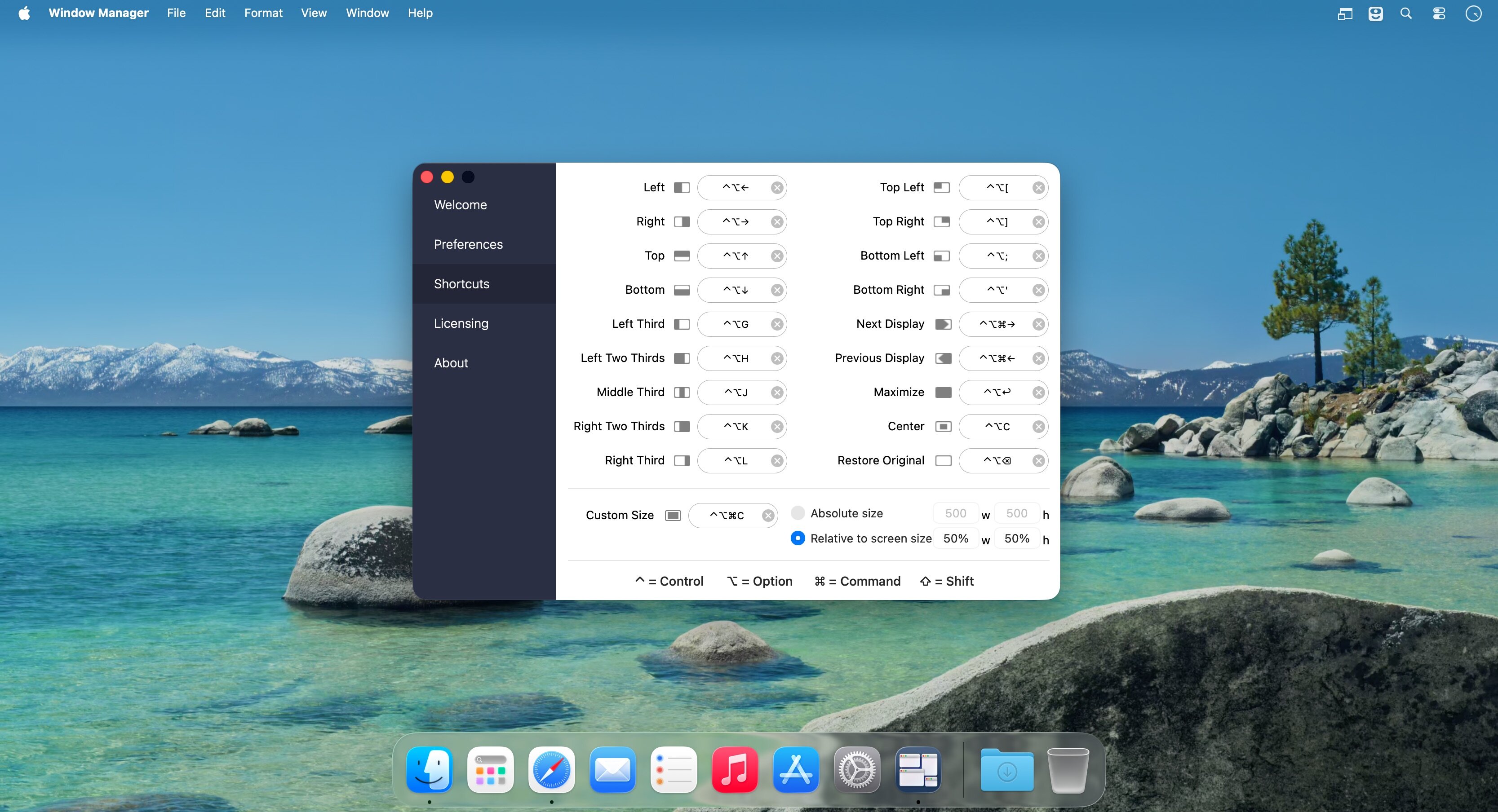Viewport: 1498px width, 812px height.
Task: Open the Window menu in the menu bar
Action: tap(367, 13)
